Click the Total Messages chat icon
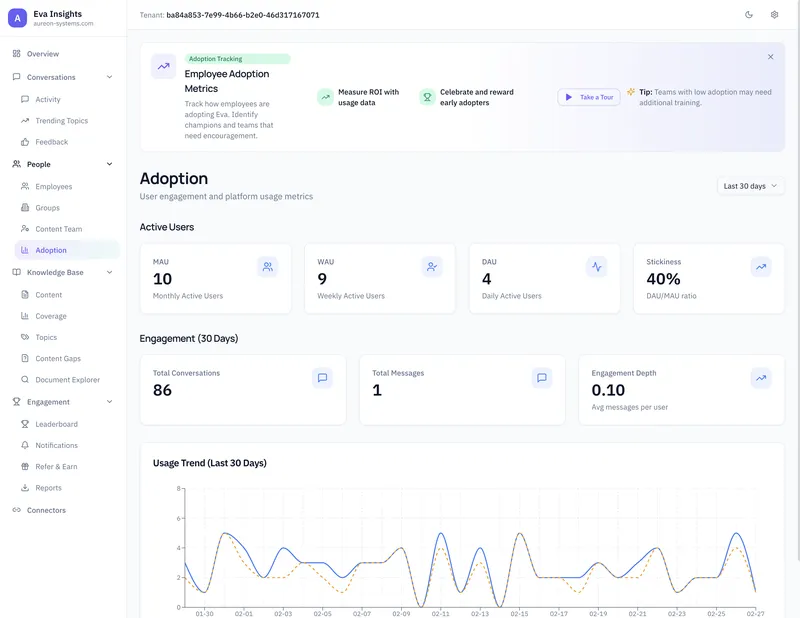The image size is (800, 618). click(x=542, y=378)
